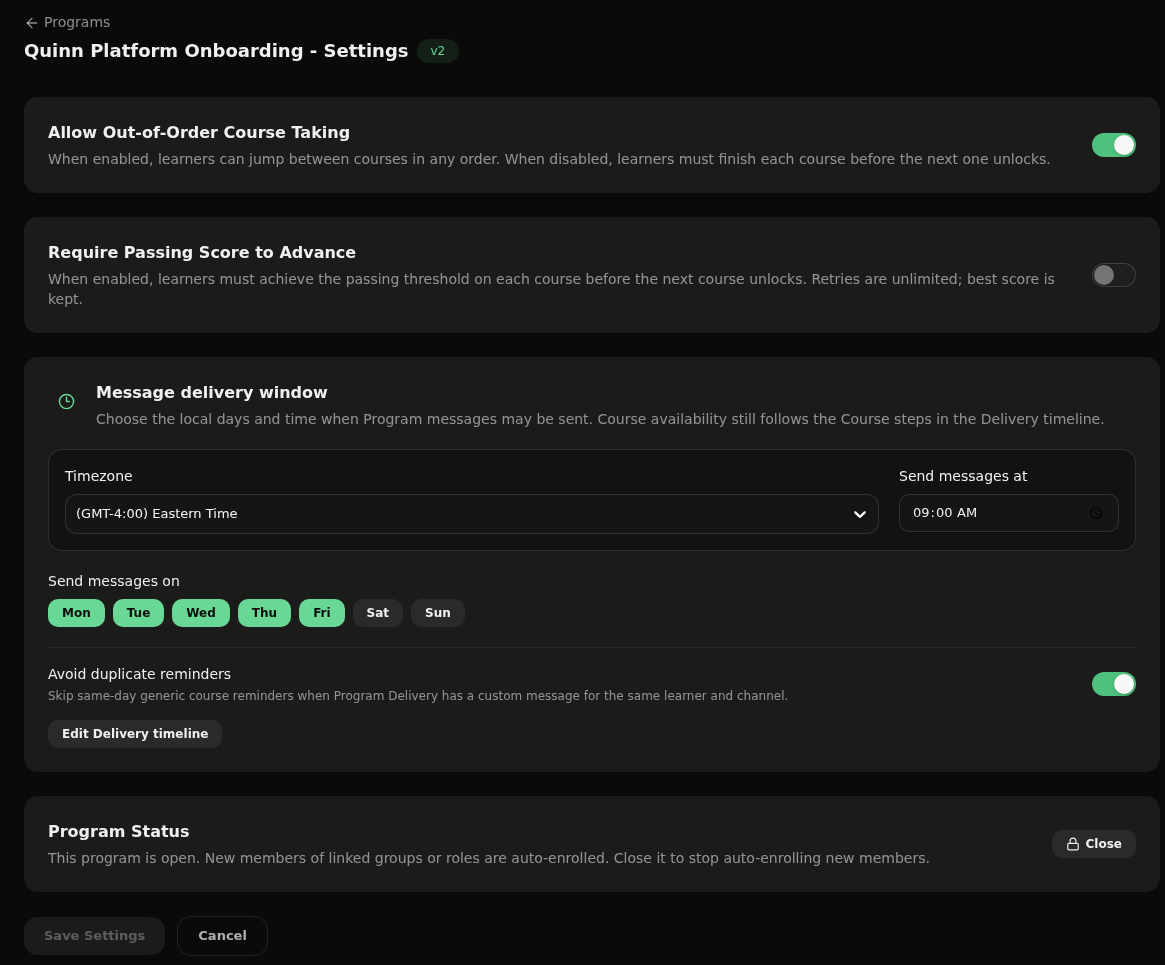Deselect the Mon day chip

point(77,613)
